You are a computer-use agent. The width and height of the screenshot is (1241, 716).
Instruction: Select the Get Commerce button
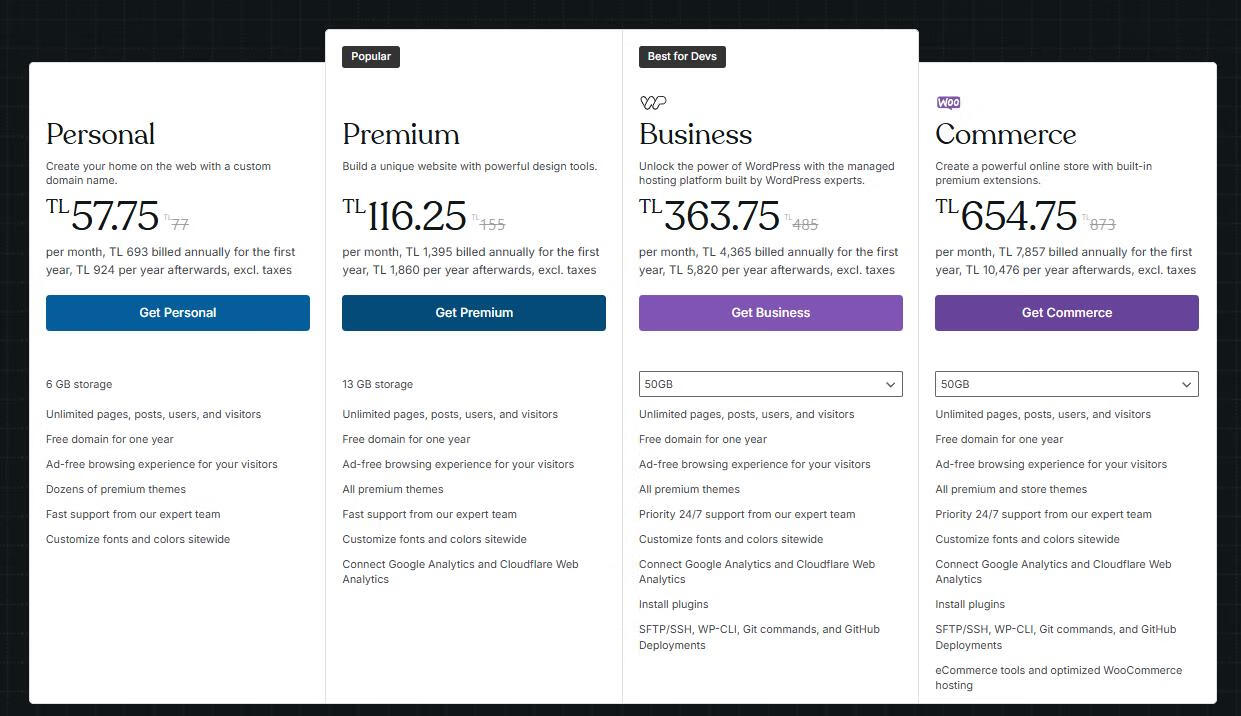1066,313
